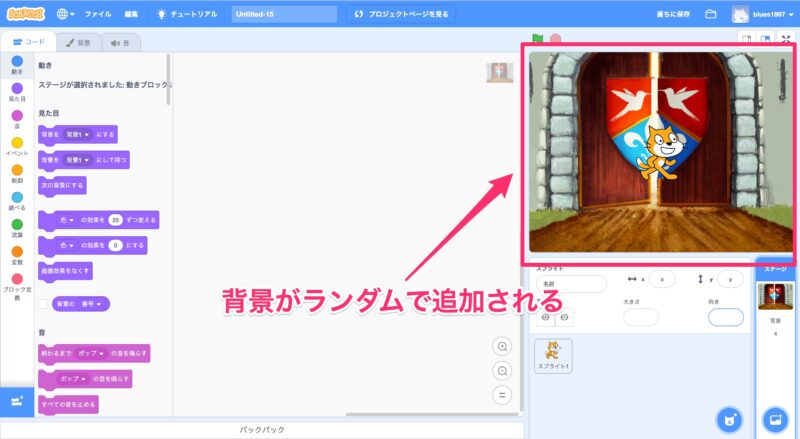Open the ファイル menu
Viewport: 800px width, 439px height.
tap(98, 15)
